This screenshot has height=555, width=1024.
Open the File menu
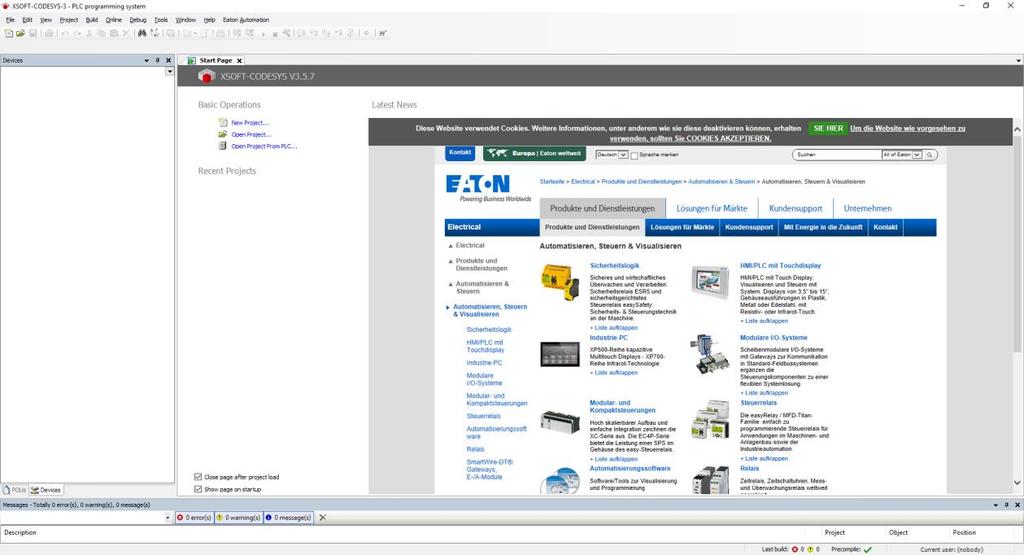click(x=10, y=20)
